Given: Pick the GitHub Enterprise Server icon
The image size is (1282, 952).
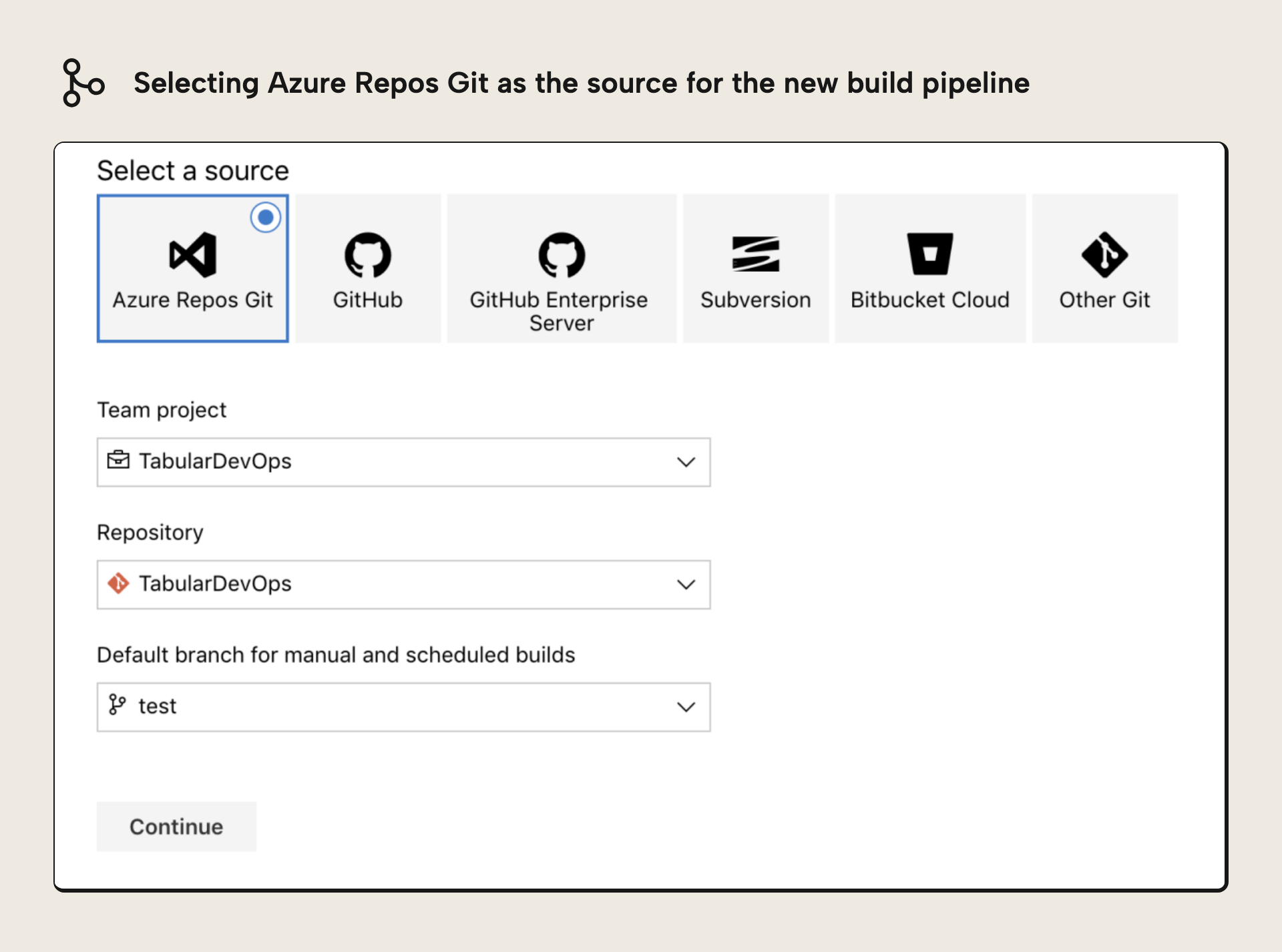Looking at the screenshot, I should tap(562, 254).
